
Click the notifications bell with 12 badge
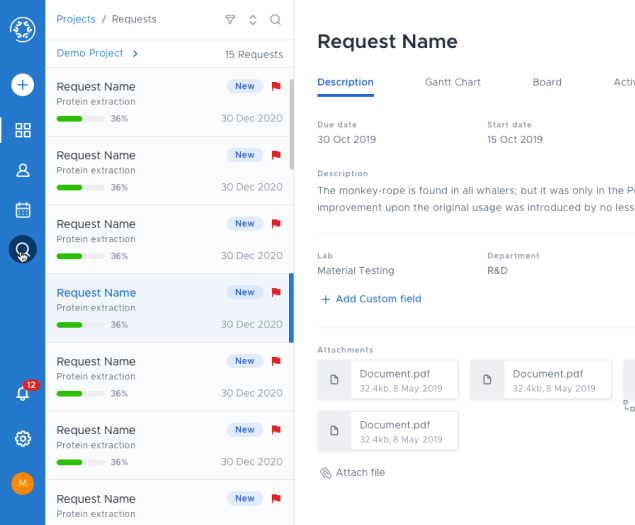click(22, 393)
